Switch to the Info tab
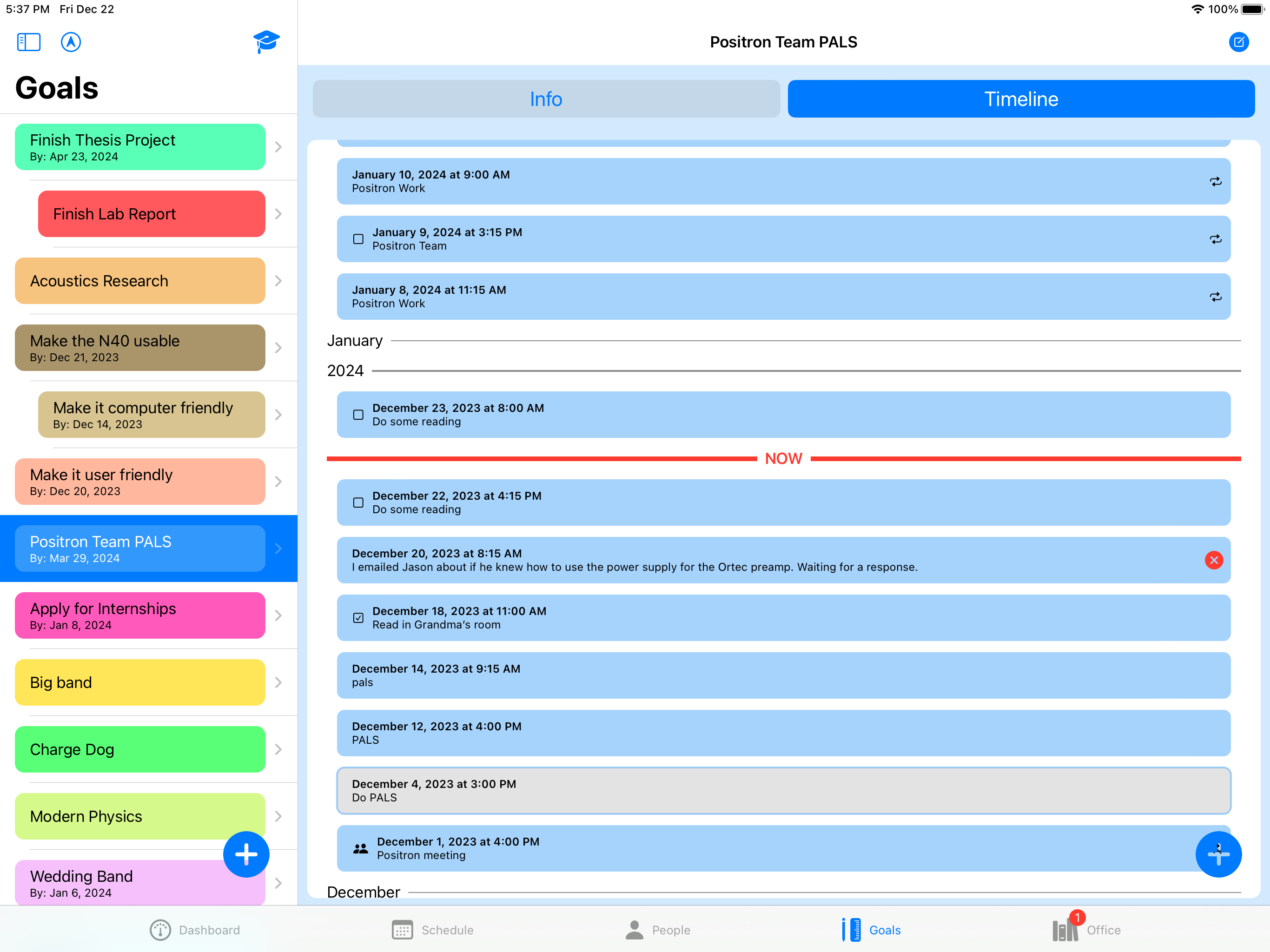Image resolution: width=1270 pixels, height=952 pixels. (x=546, y=99)
